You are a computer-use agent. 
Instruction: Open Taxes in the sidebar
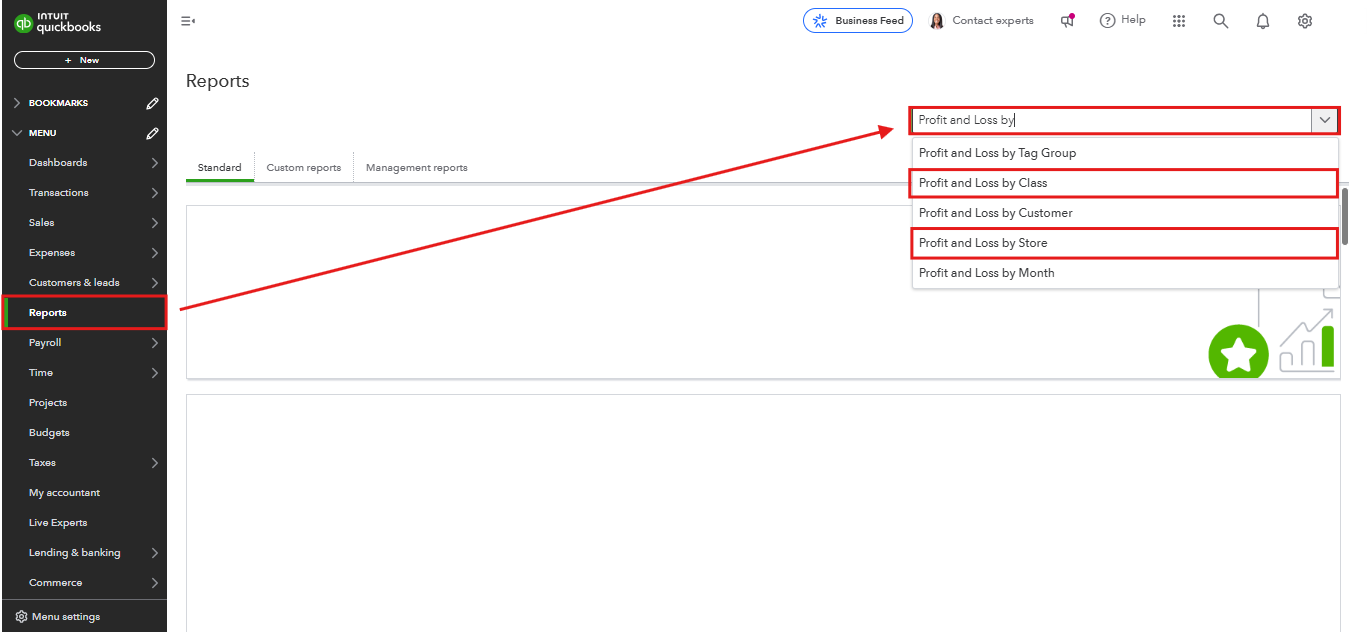(x=42, y=463)
